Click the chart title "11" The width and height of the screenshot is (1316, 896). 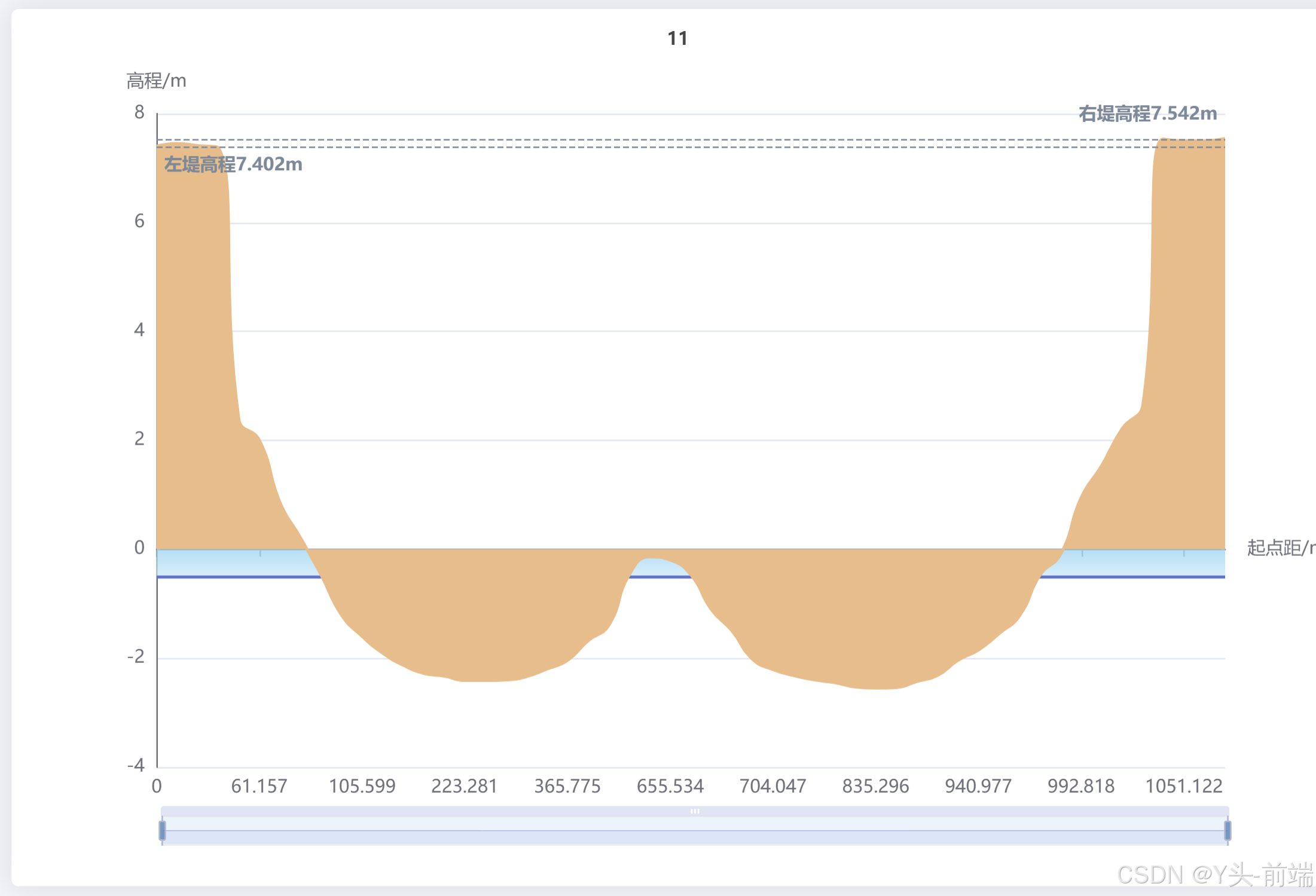click(677, 39)
